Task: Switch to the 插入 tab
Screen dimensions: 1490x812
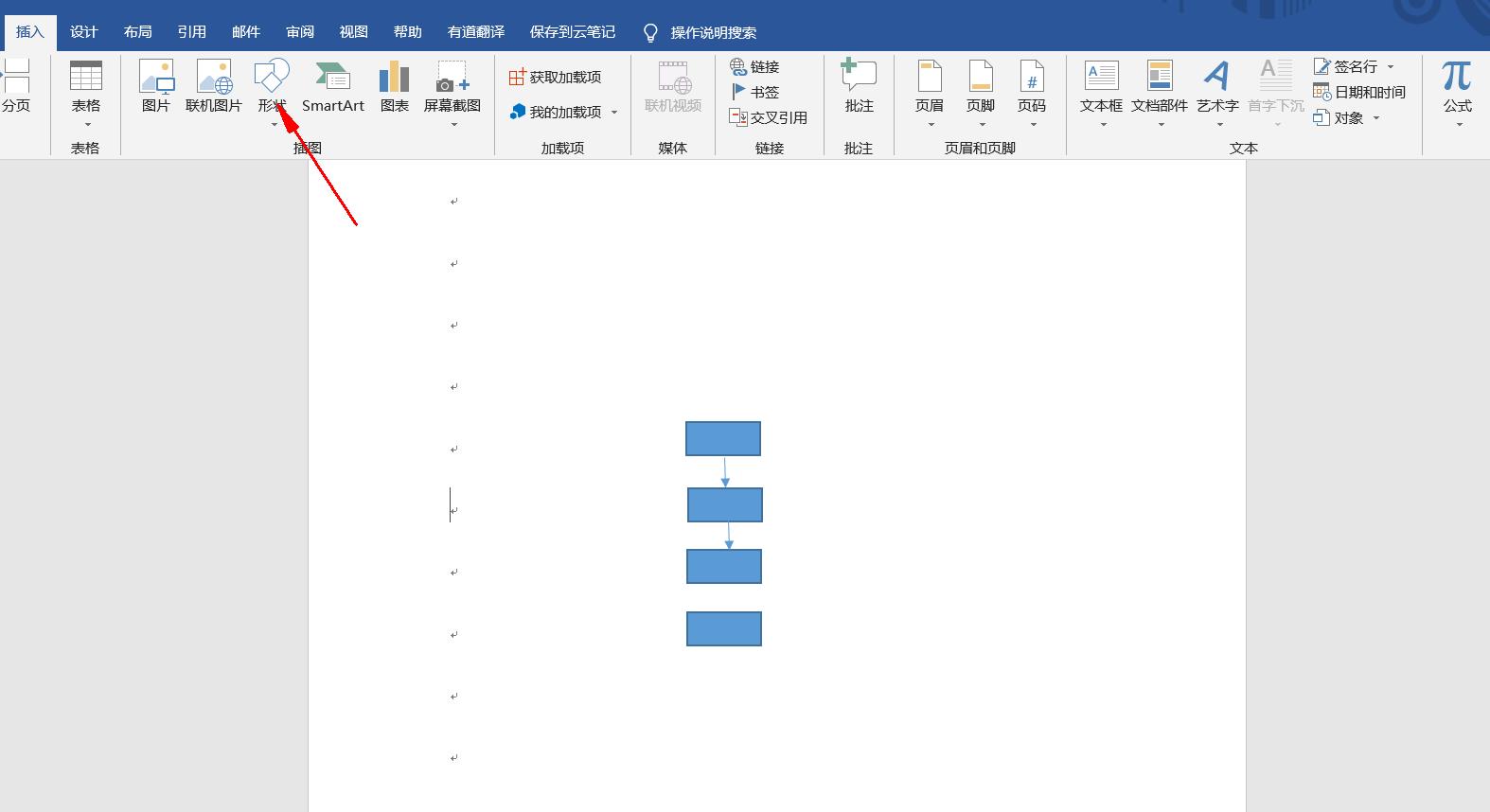Action: click(30, 32)
